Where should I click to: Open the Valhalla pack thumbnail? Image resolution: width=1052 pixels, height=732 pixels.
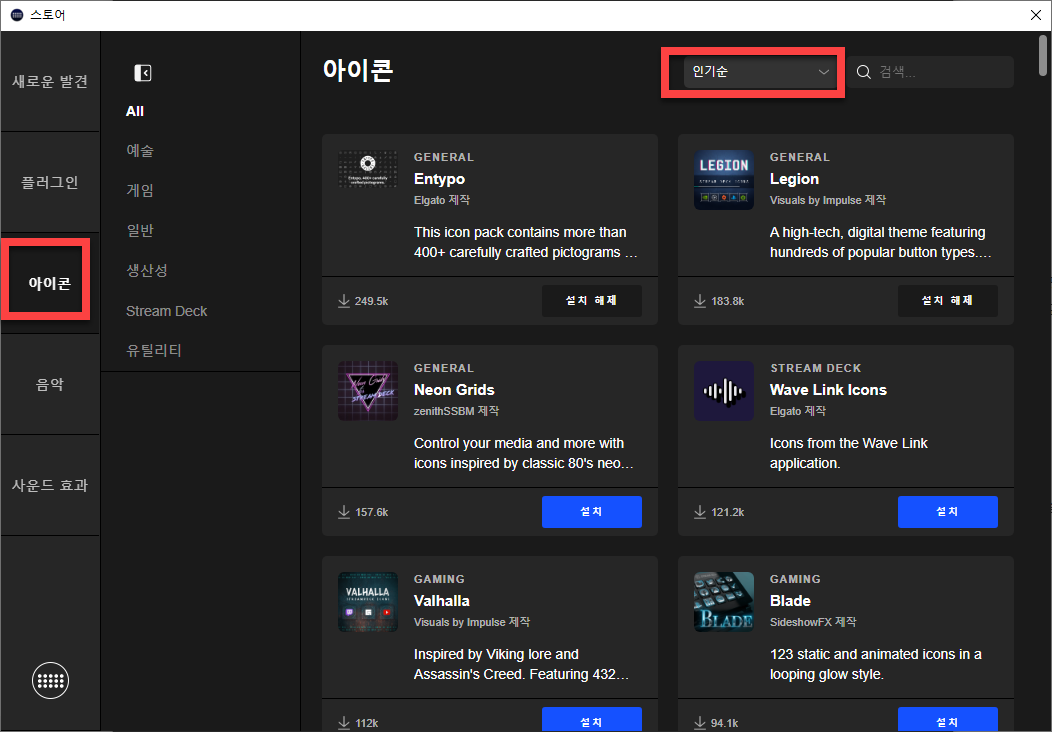coord(368,602)
